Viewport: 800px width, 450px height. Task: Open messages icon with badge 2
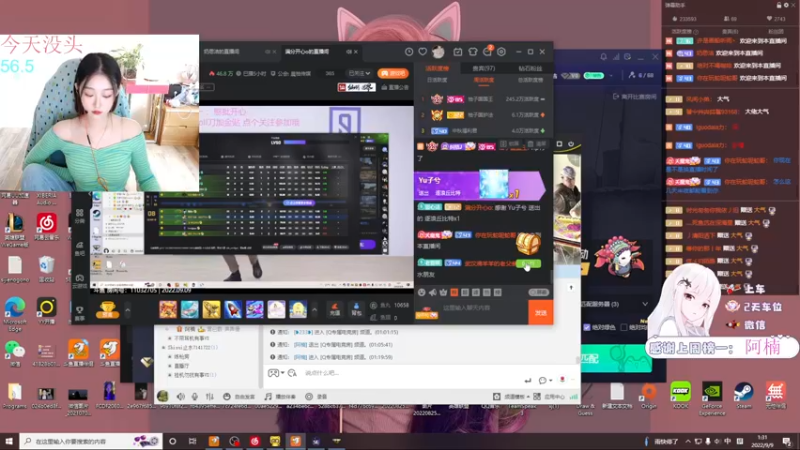pyautogui.click(x=487, y=51)
